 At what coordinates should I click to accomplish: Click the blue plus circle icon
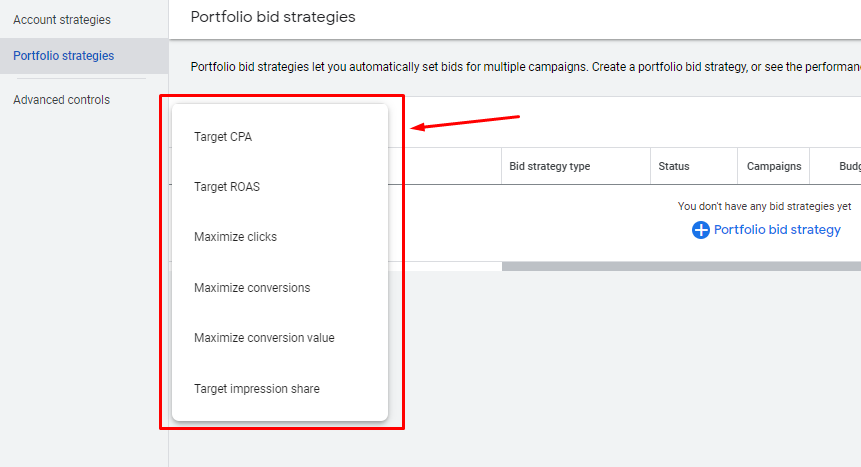(x=701, y=230)
